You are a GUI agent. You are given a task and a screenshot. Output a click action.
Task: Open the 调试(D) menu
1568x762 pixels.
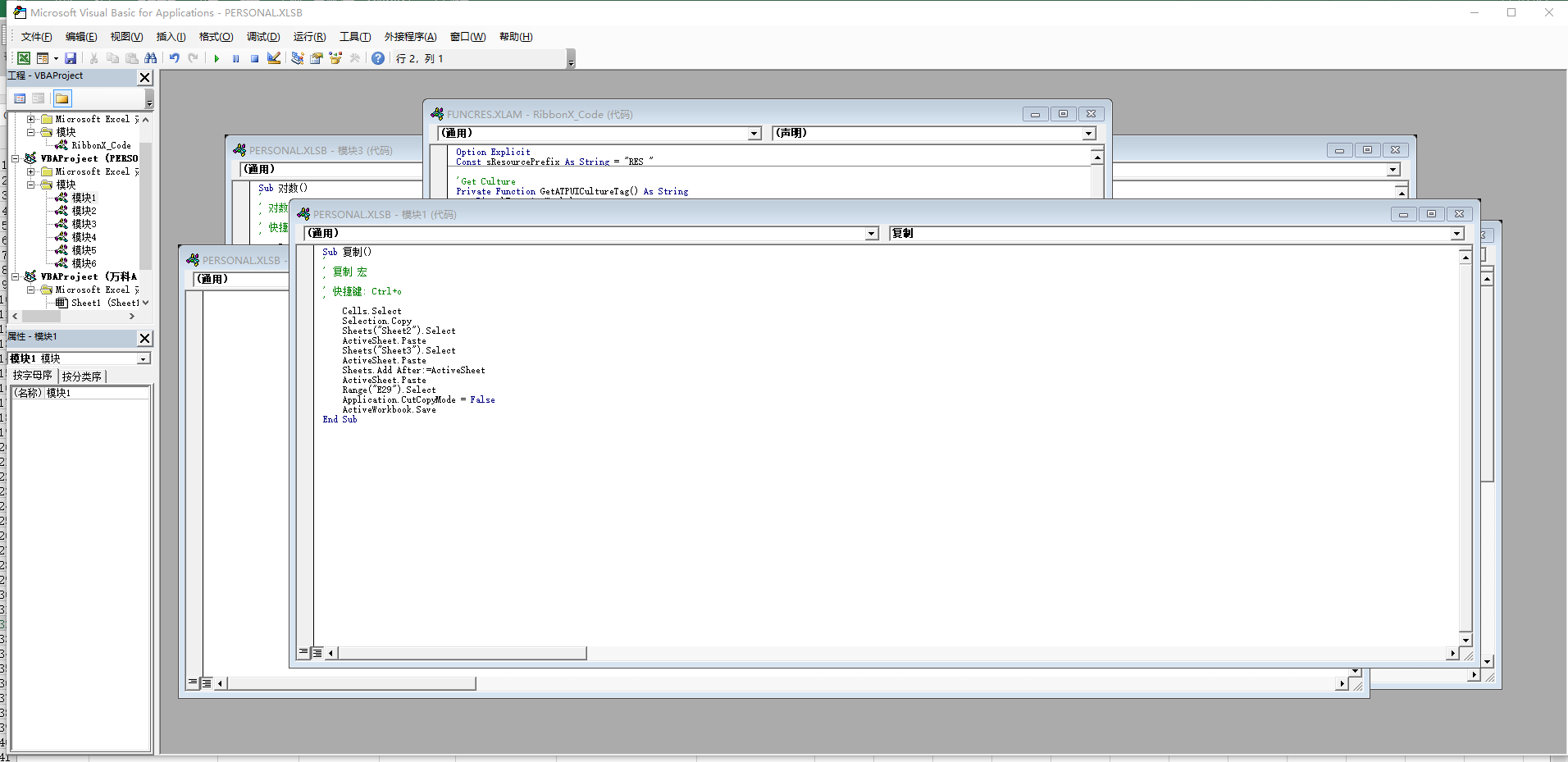(262, 37)
